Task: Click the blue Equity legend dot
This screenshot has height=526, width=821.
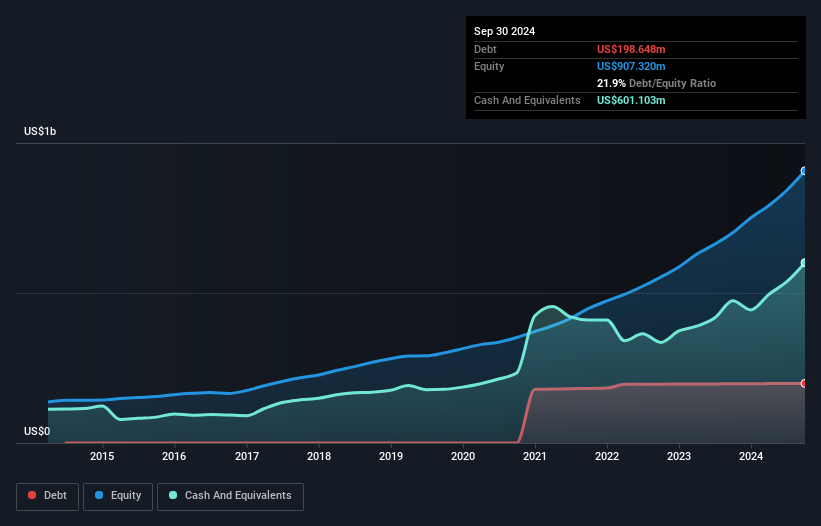Action: [x=98, y=495]
